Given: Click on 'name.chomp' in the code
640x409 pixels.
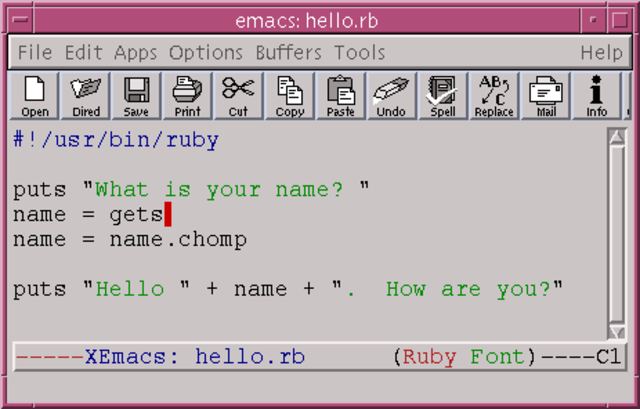Looking at the screenshot, I should pos(178,240).
